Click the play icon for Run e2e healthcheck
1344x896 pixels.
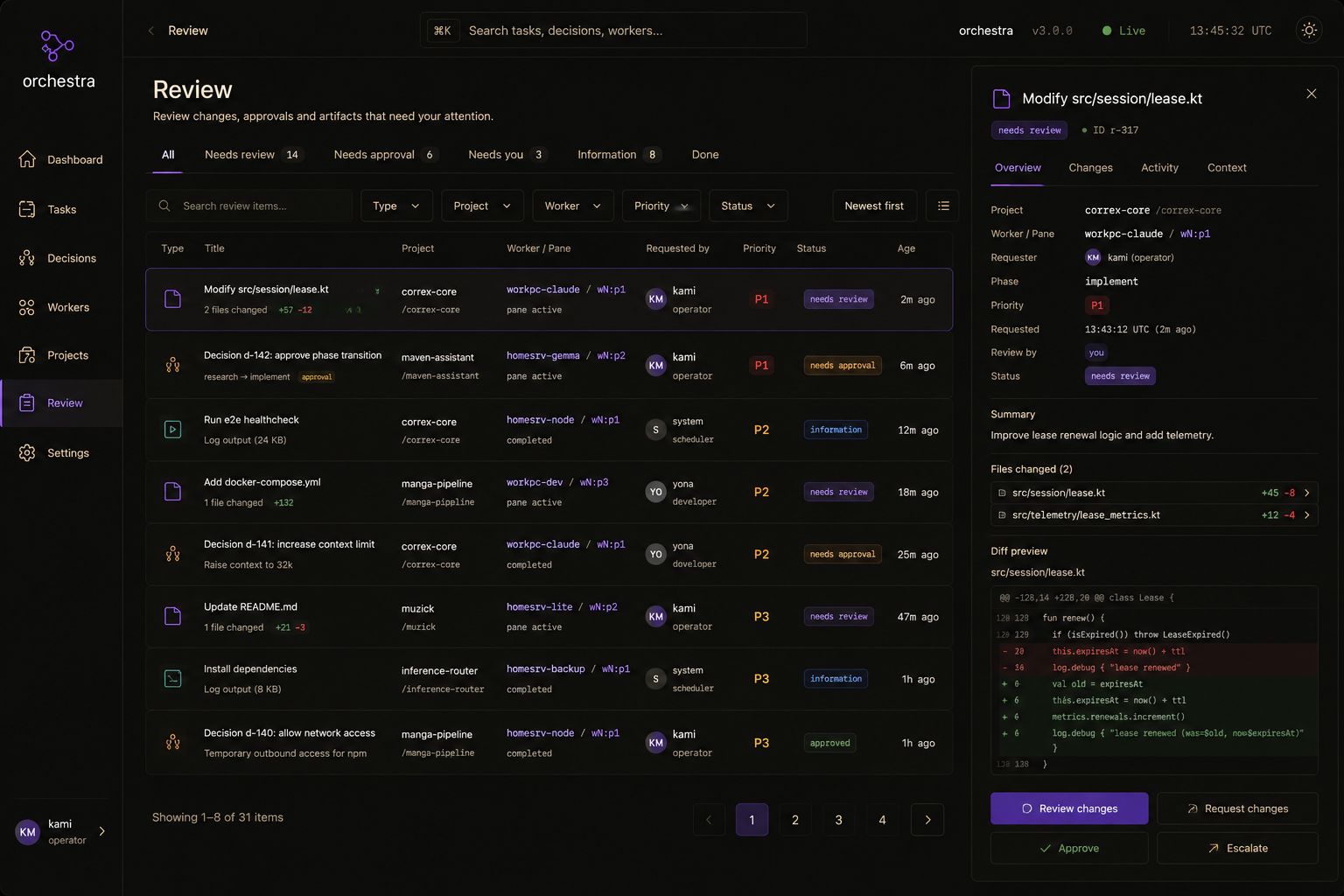(x=173, y=430)
